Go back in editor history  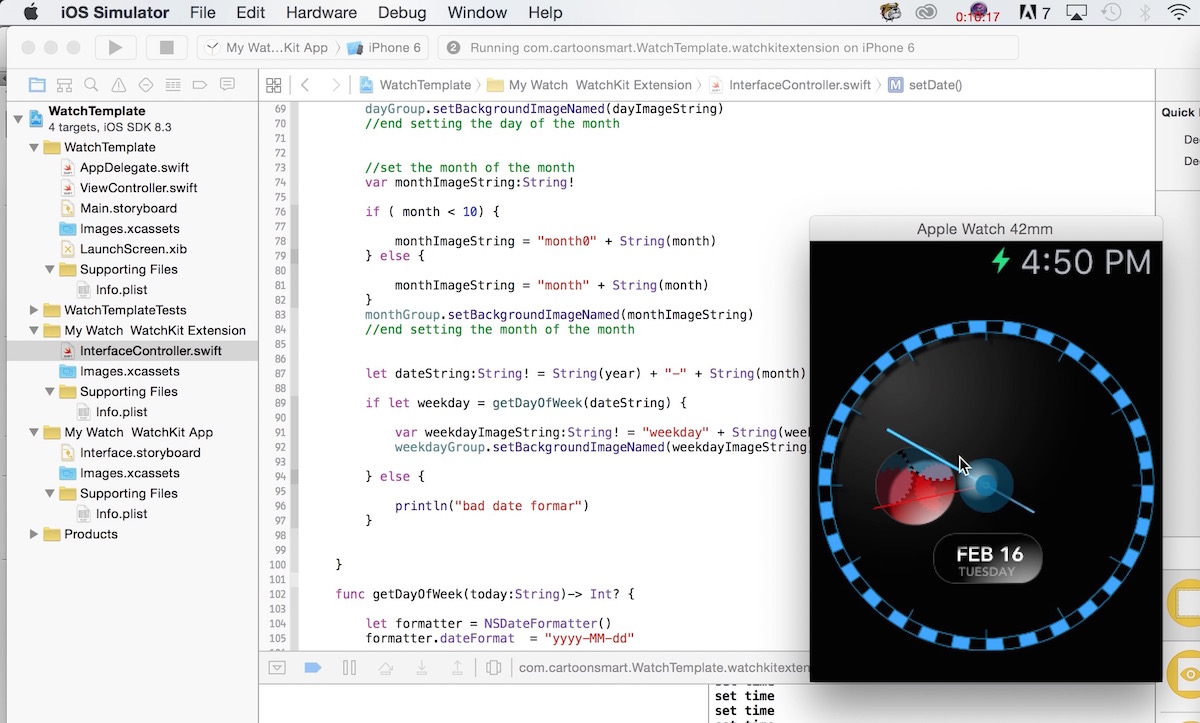pos(305,85)
